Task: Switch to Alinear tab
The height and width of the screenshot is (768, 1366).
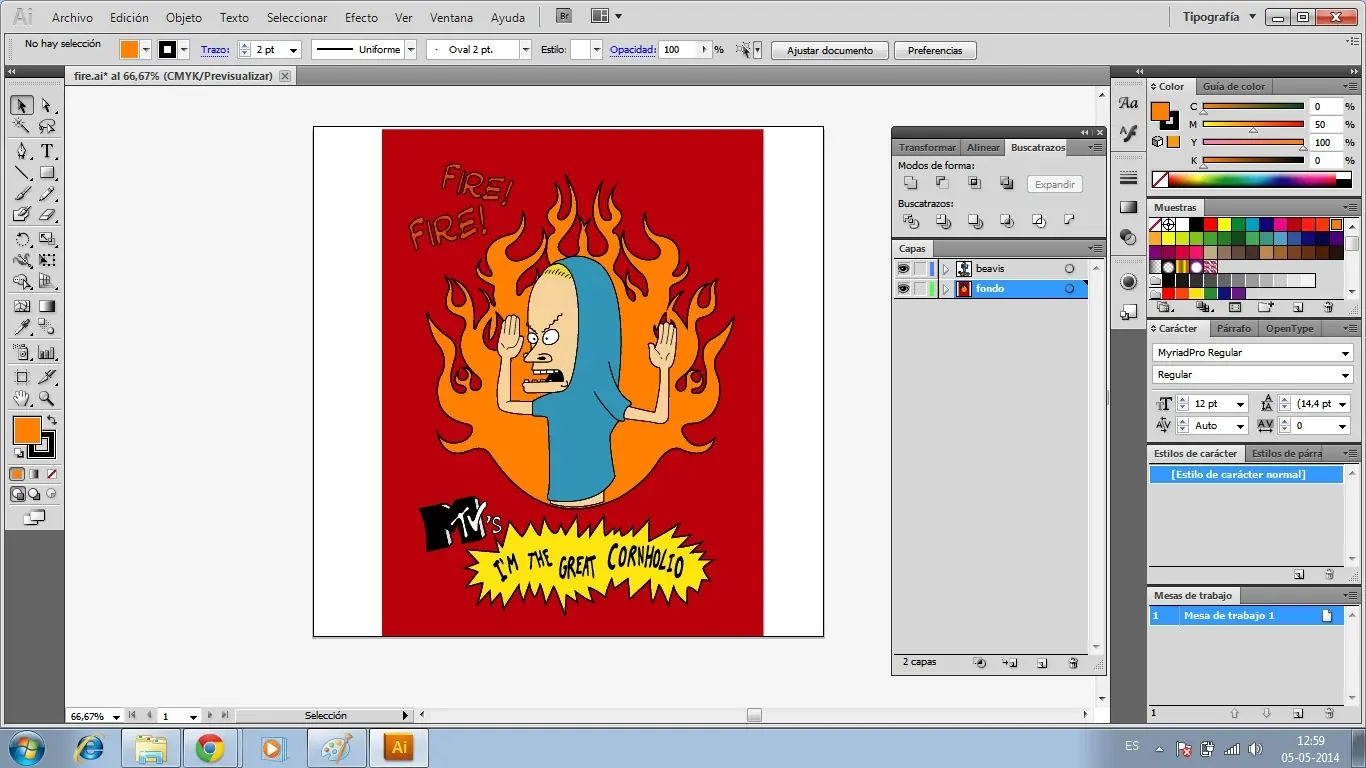Action: coord(983,147)
